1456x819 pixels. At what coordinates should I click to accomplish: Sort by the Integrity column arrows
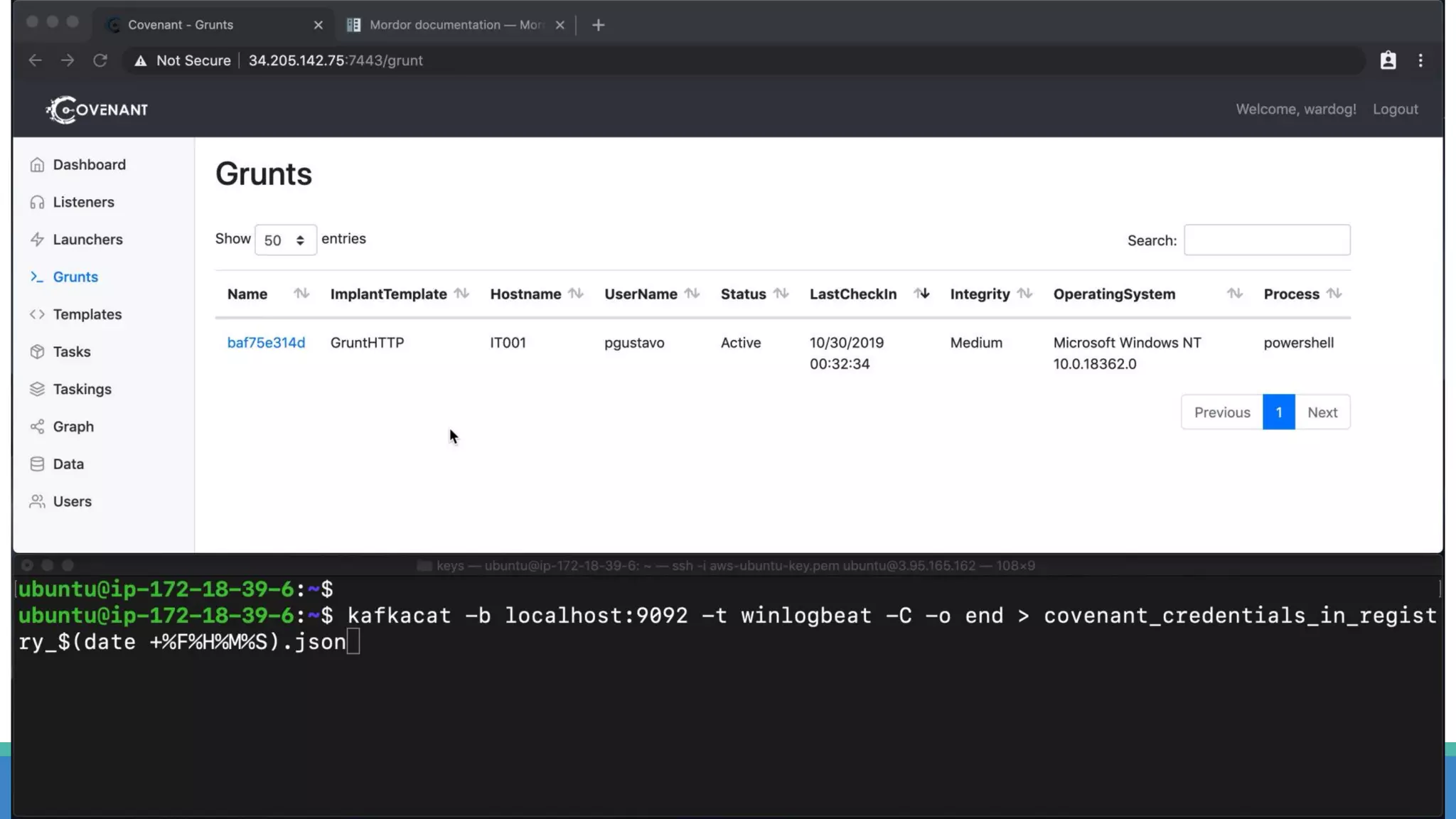click(x=1024, y=294)
